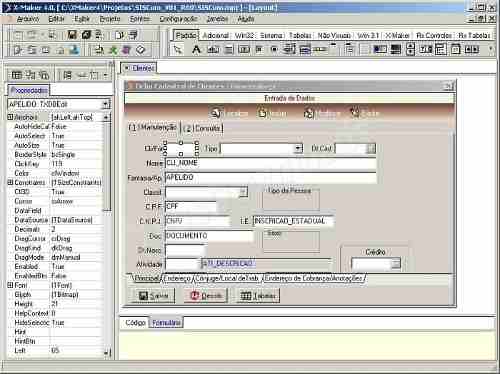The width and height of the screenshot is (500, 374).
Task: Click the CLI_NOME field on the form
Action: (271, 163)
